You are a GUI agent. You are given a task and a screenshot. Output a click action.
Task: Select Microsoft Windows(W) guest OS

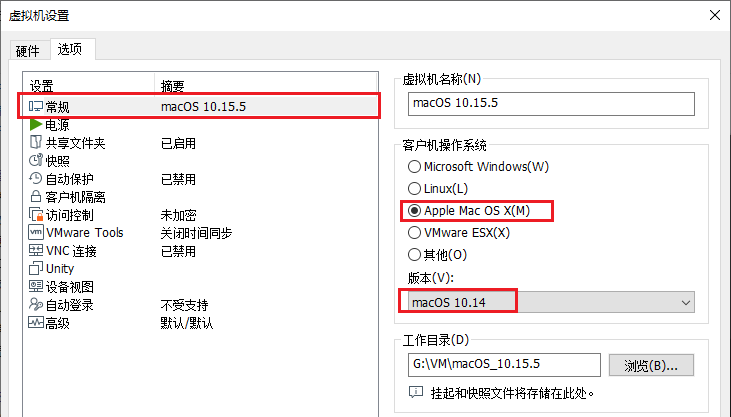click(x=414, y=167)
